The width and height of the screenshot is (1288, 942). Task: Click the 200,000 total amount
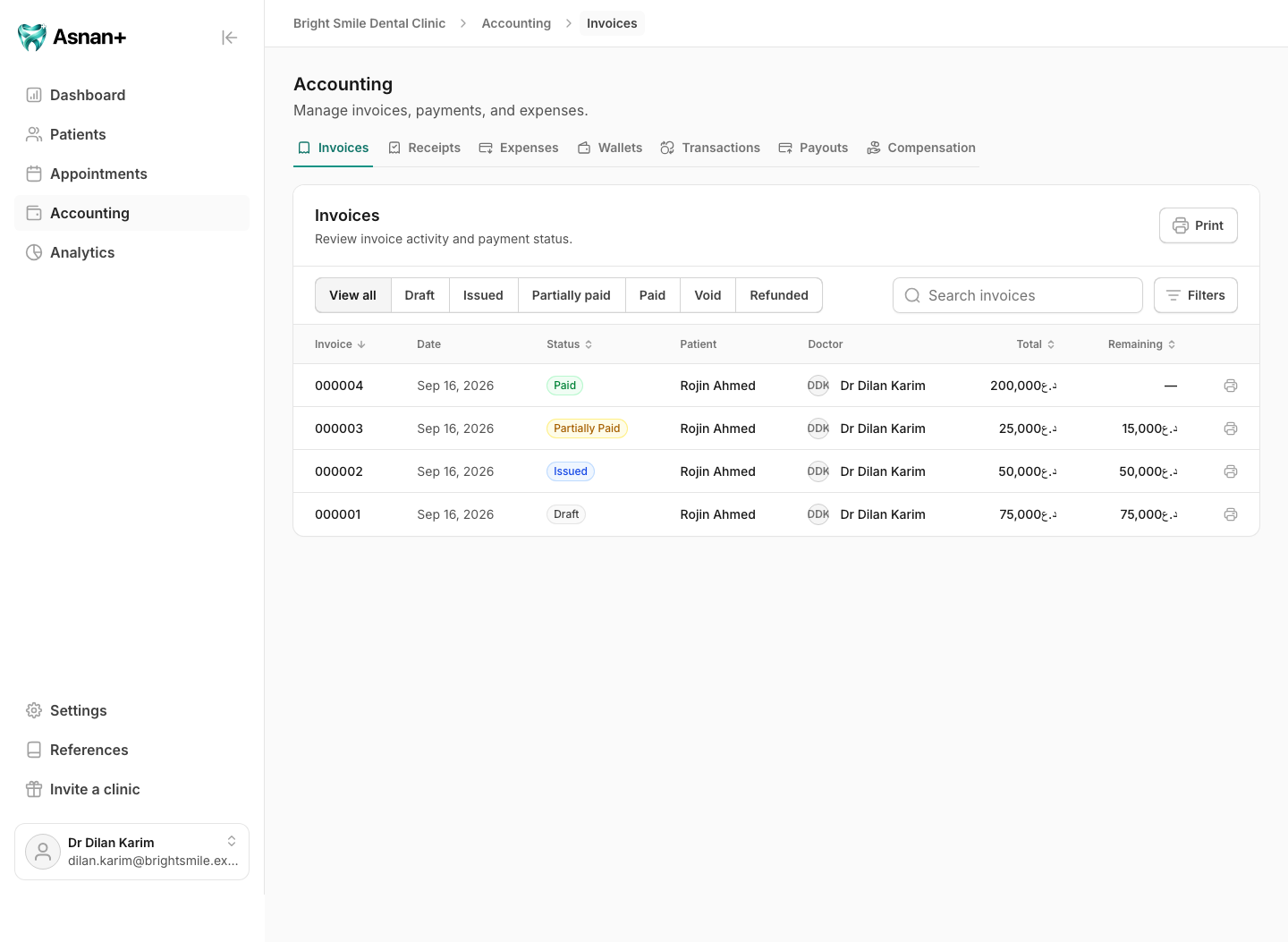pos(1023,386)
